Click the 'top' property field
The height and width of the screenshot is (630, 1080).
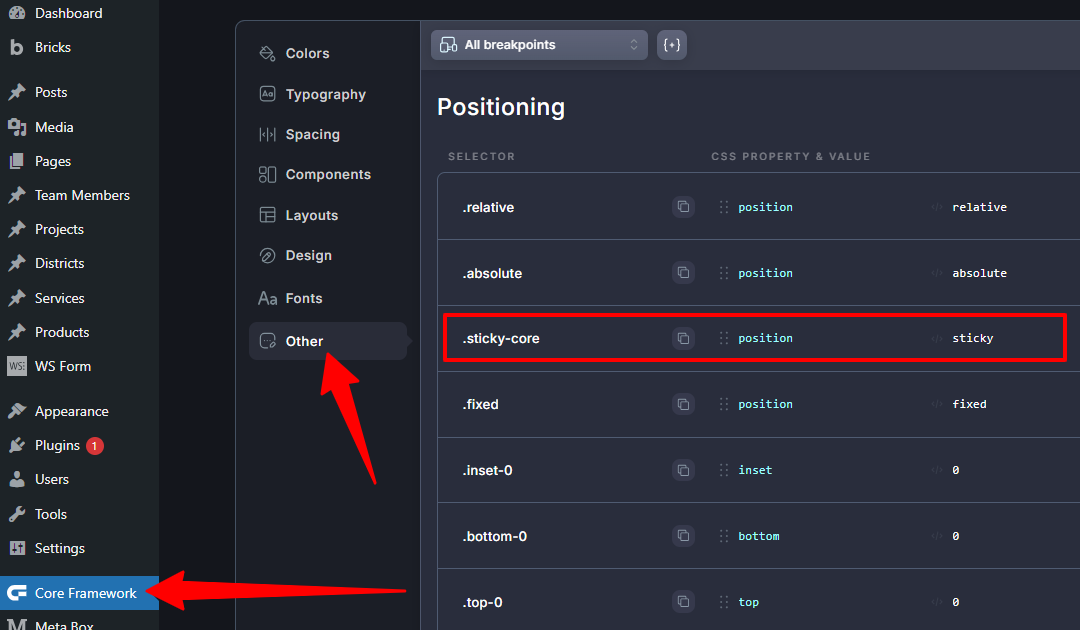[x=749, y=602]
